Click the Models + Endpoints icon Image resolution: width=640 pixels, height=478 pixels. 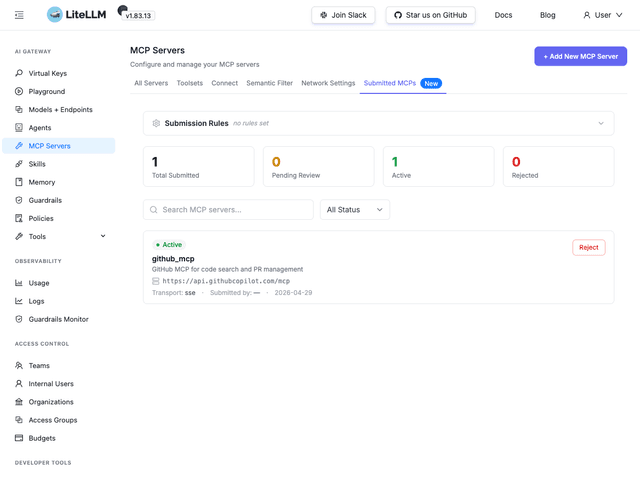coord(19,109)
